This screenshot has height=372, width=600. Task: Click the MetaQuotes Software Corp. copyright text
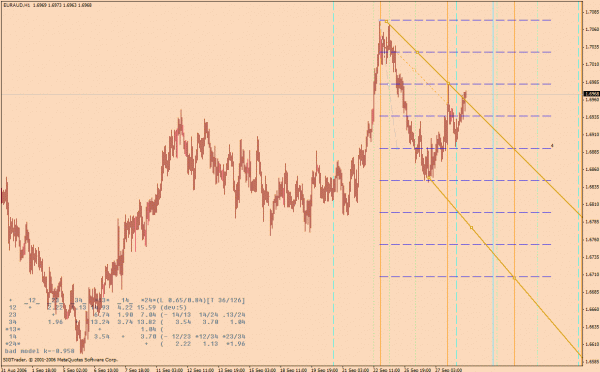pyautogui.click(x=60, y=360)
